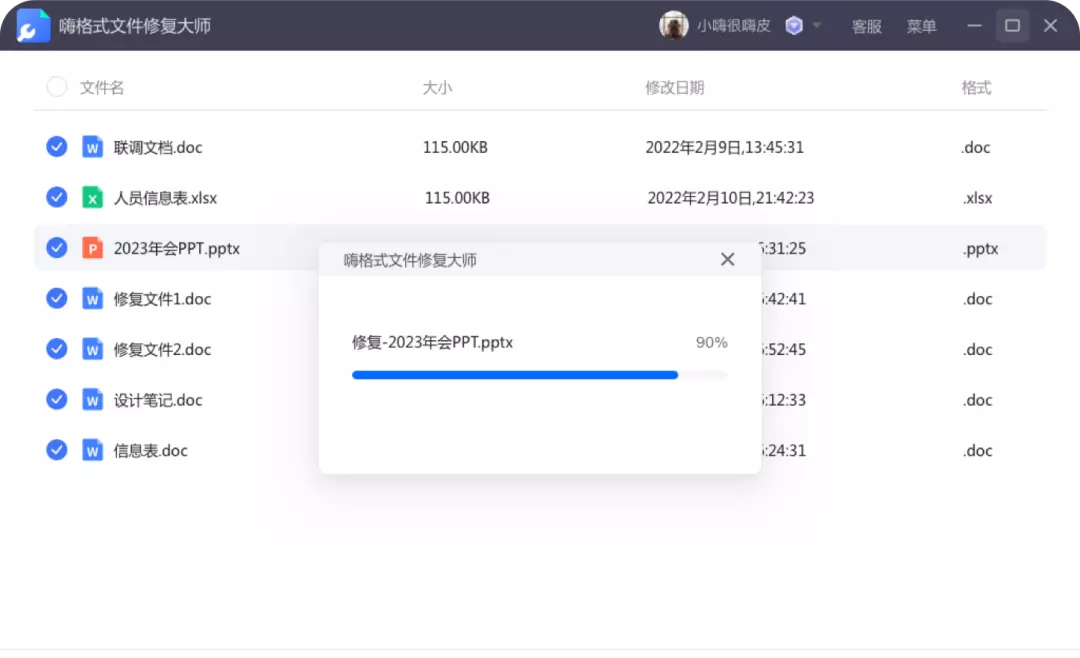Click the app wrench logo icon
Screen dimensions: 1080x658
point(33,26)
